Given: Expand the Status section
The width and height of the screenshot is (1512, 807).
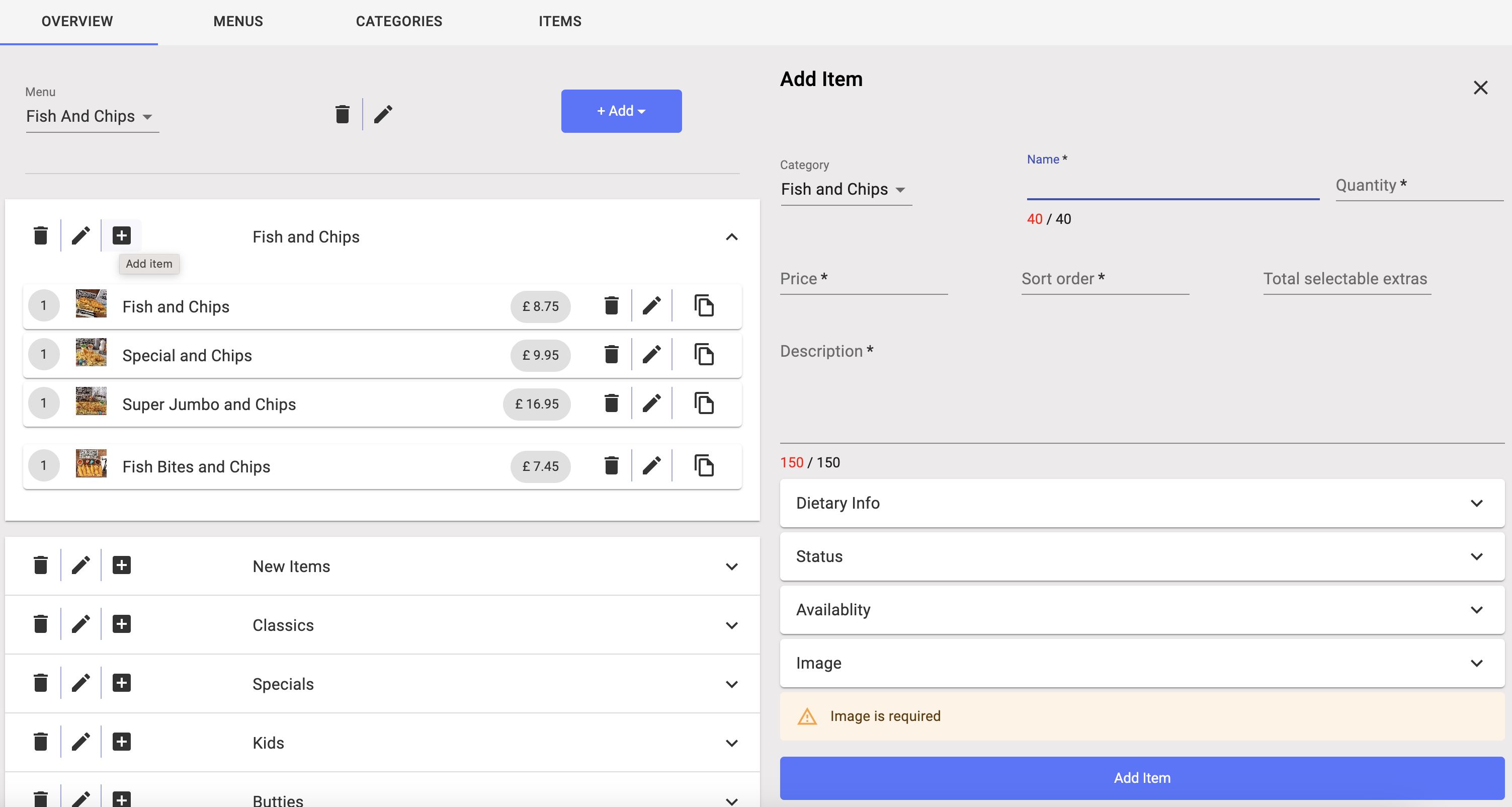Looking at the screenshot, I should coord(1142,556).
